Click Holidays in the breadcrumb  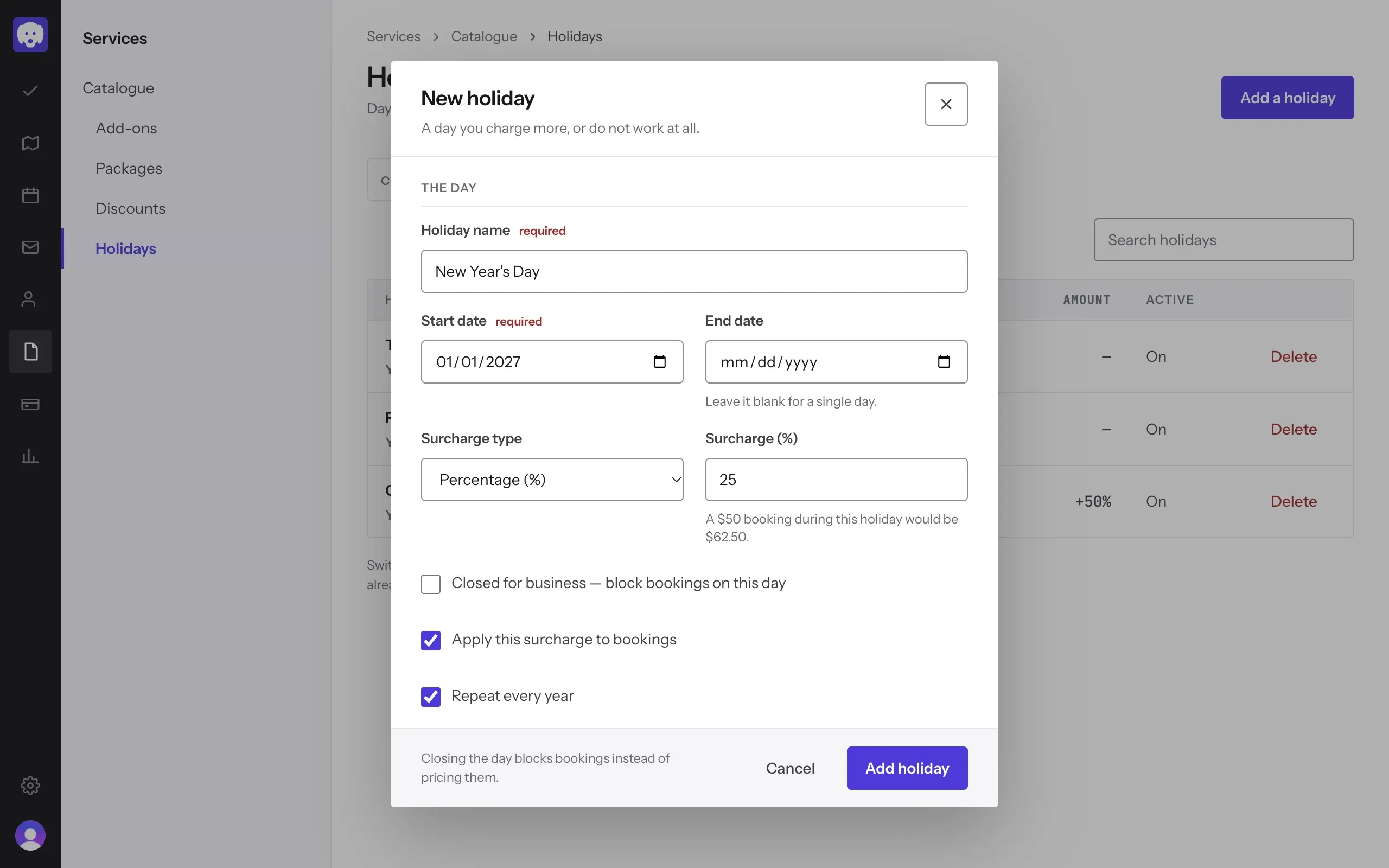click(x=575, y=36)
